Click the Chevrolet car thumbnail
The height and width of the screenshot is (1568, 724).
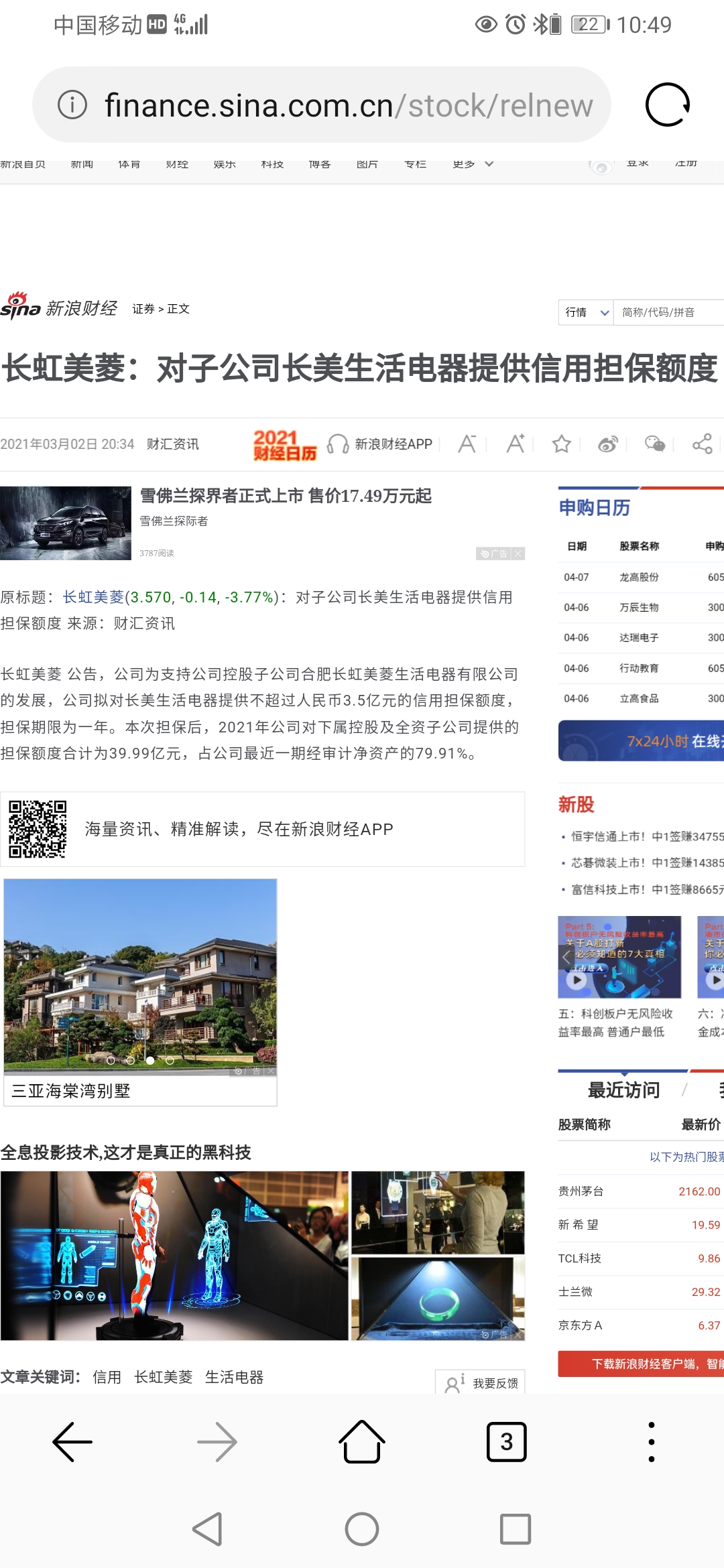point(66,523)
